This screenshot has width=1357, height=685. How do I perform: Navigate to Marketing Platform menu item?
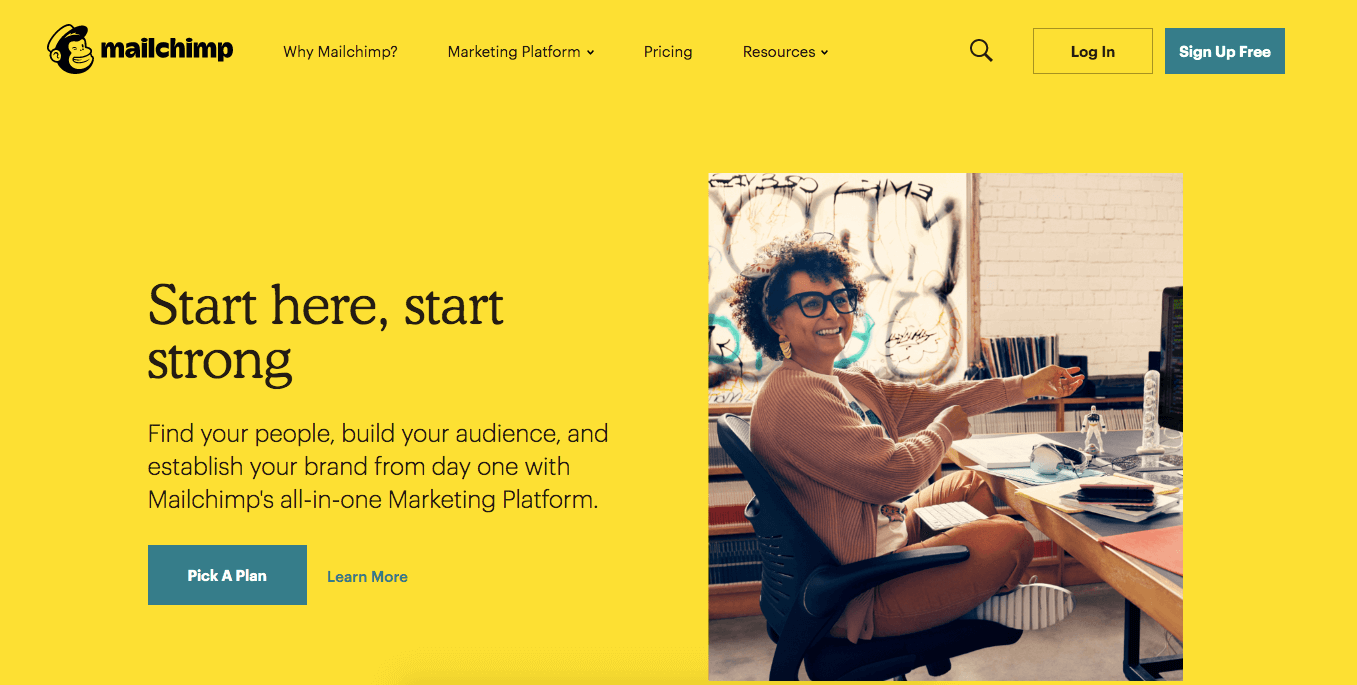coord(514,51)
